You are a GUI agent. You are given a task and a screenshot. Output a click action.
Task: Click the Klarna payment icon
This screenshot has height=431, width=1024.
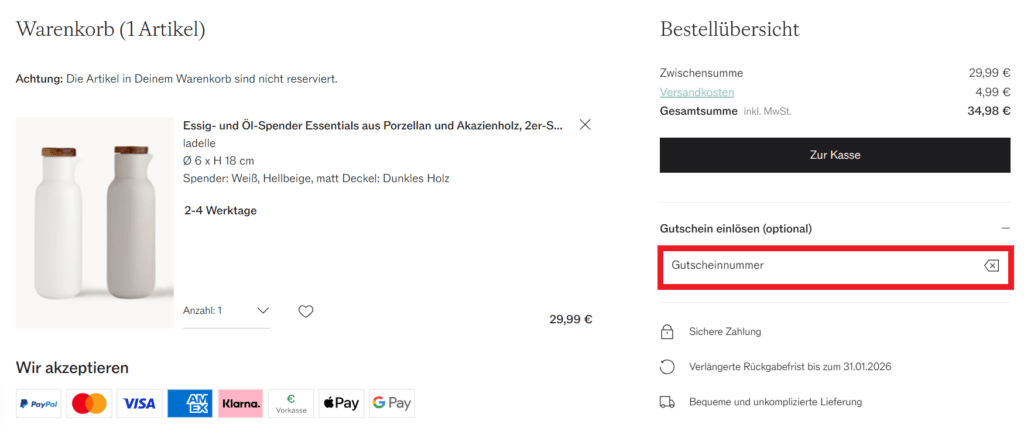pos(240,403)
